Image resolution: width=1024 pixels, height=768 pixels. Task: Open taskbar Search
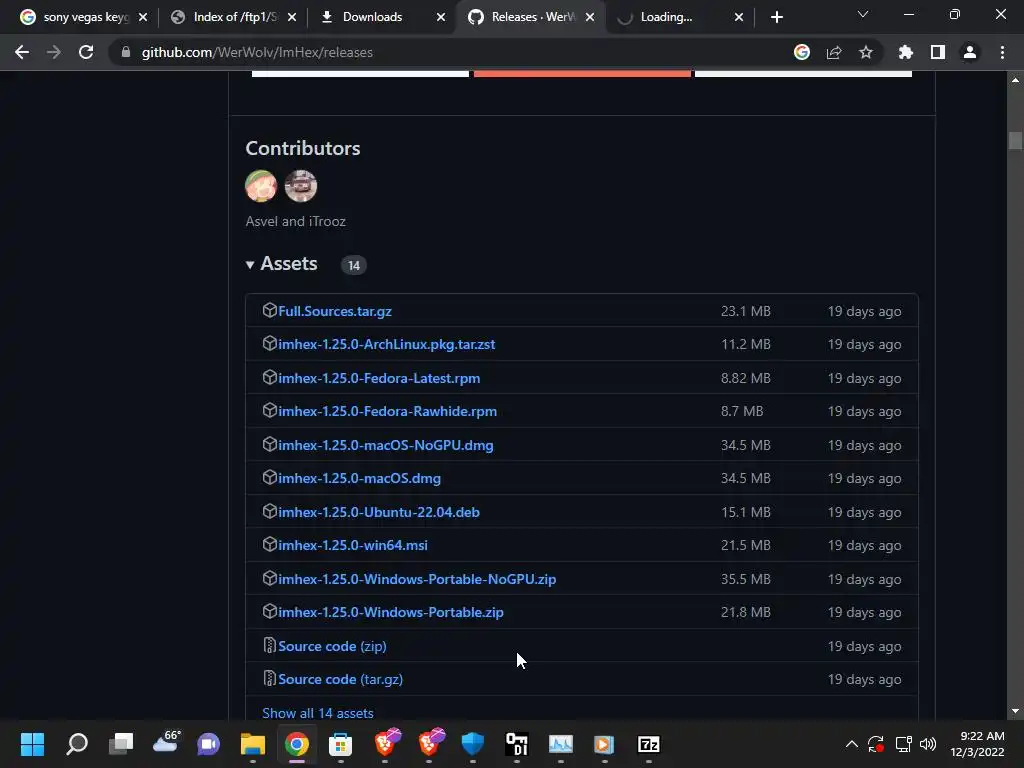point(76,744)
